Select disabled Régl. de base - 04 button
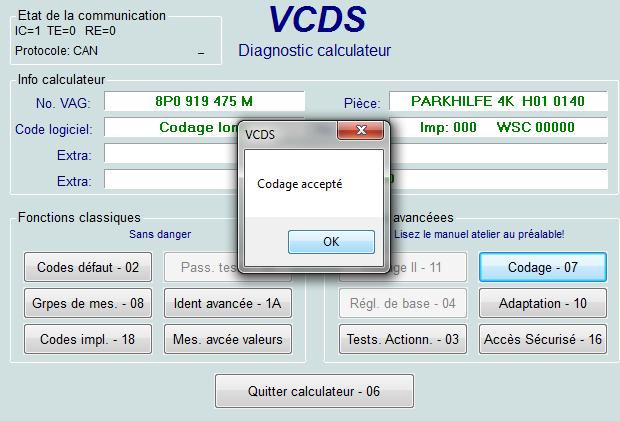620x421 pixels. point(403,303)
